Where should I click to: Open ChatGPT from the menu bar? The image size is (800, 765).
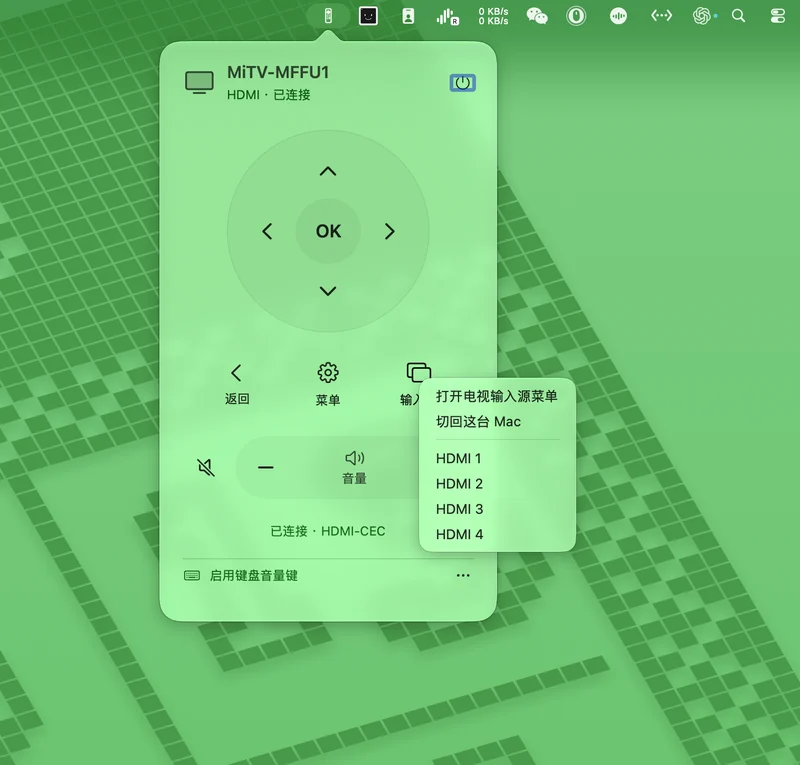(702, 16)
